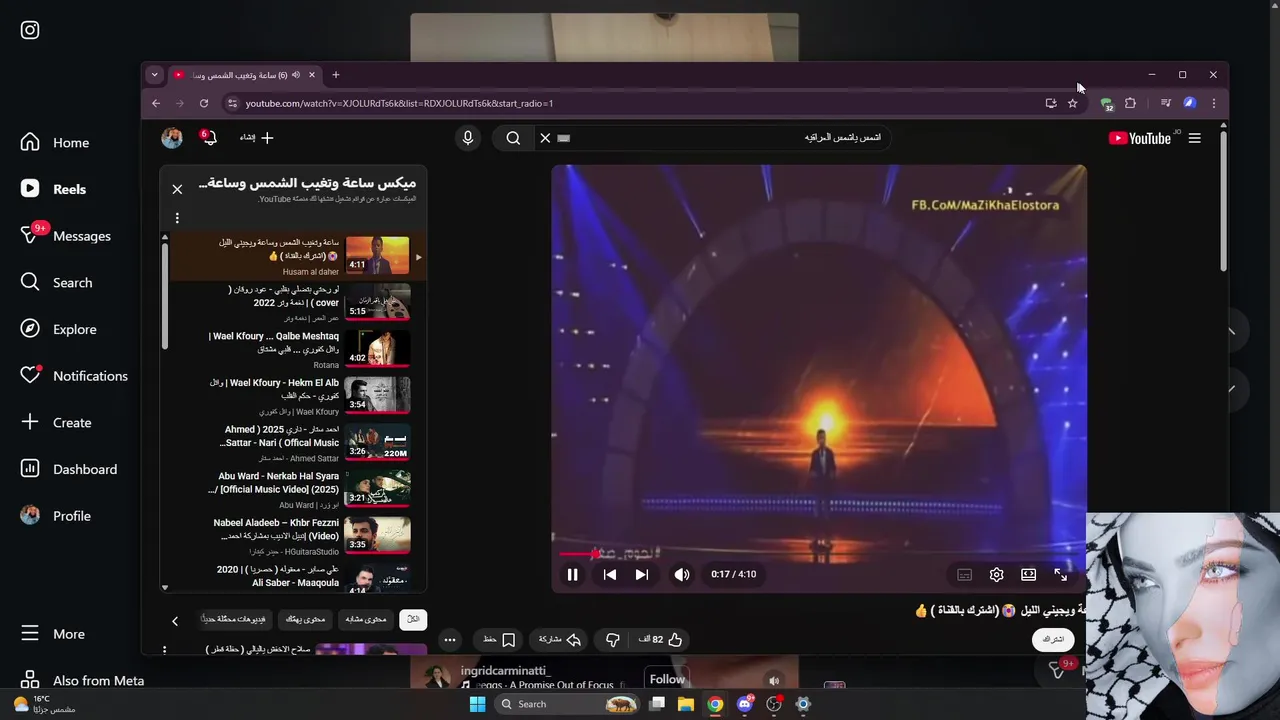Share the video via مشاركة button
Viewport: 1280px width, 720px height.
tap(560, 640)
